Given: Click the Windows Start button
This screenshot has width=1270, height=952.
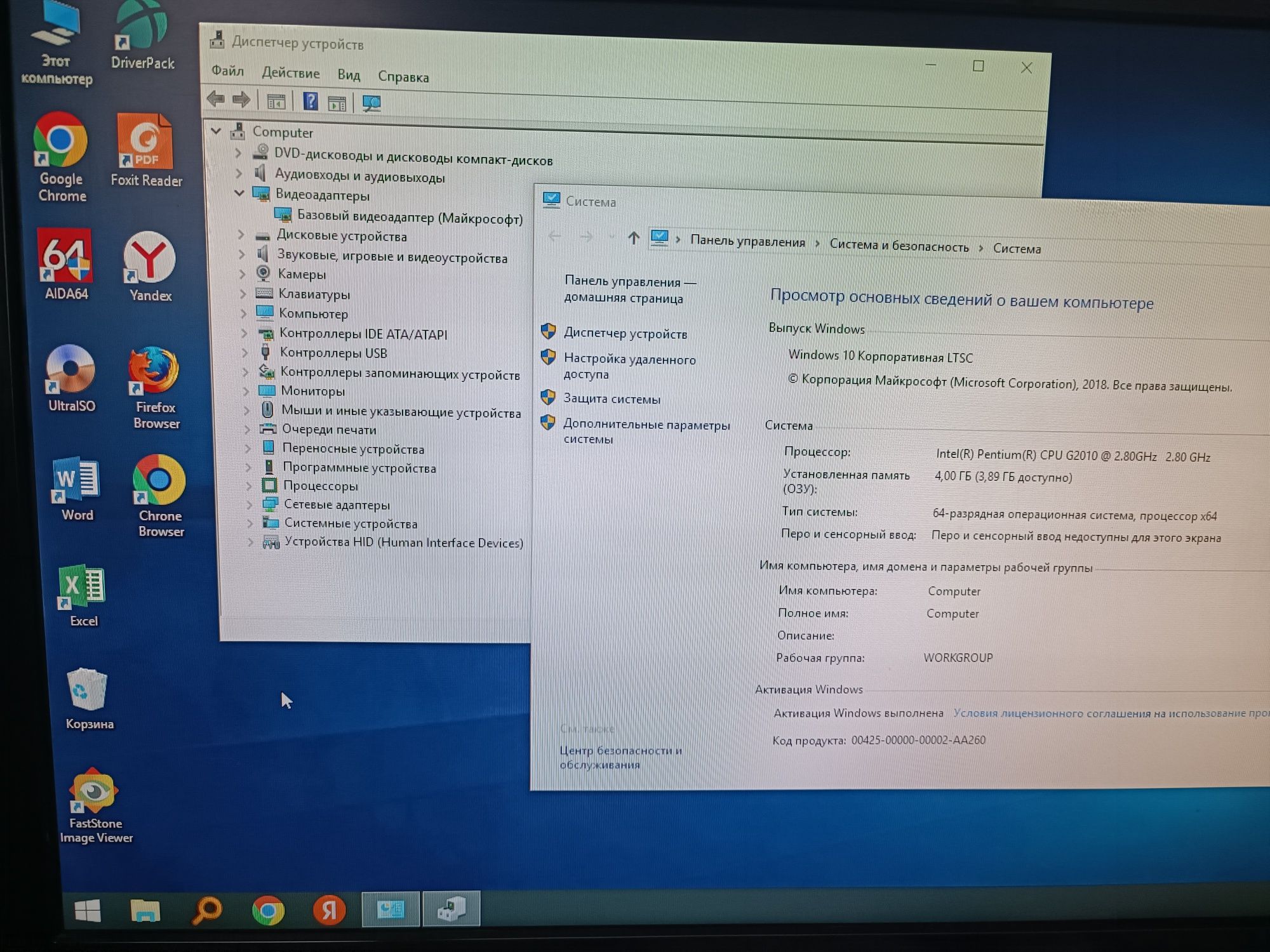Looking at the screenshot, I should click(88, 911).
